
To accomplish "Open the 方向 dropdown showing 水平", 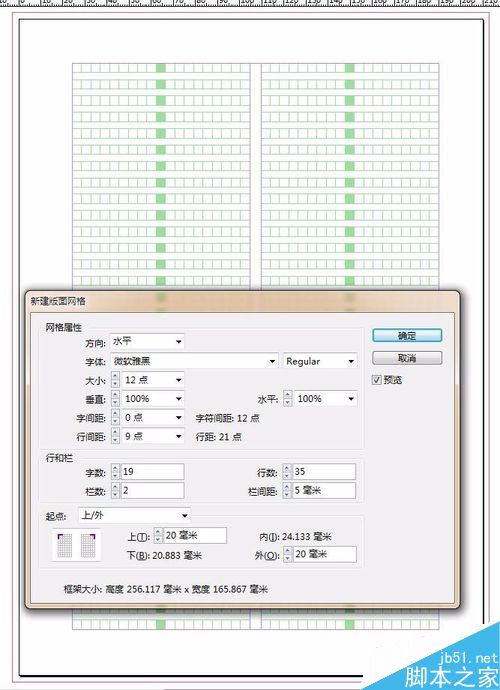I will coord(147,341).
